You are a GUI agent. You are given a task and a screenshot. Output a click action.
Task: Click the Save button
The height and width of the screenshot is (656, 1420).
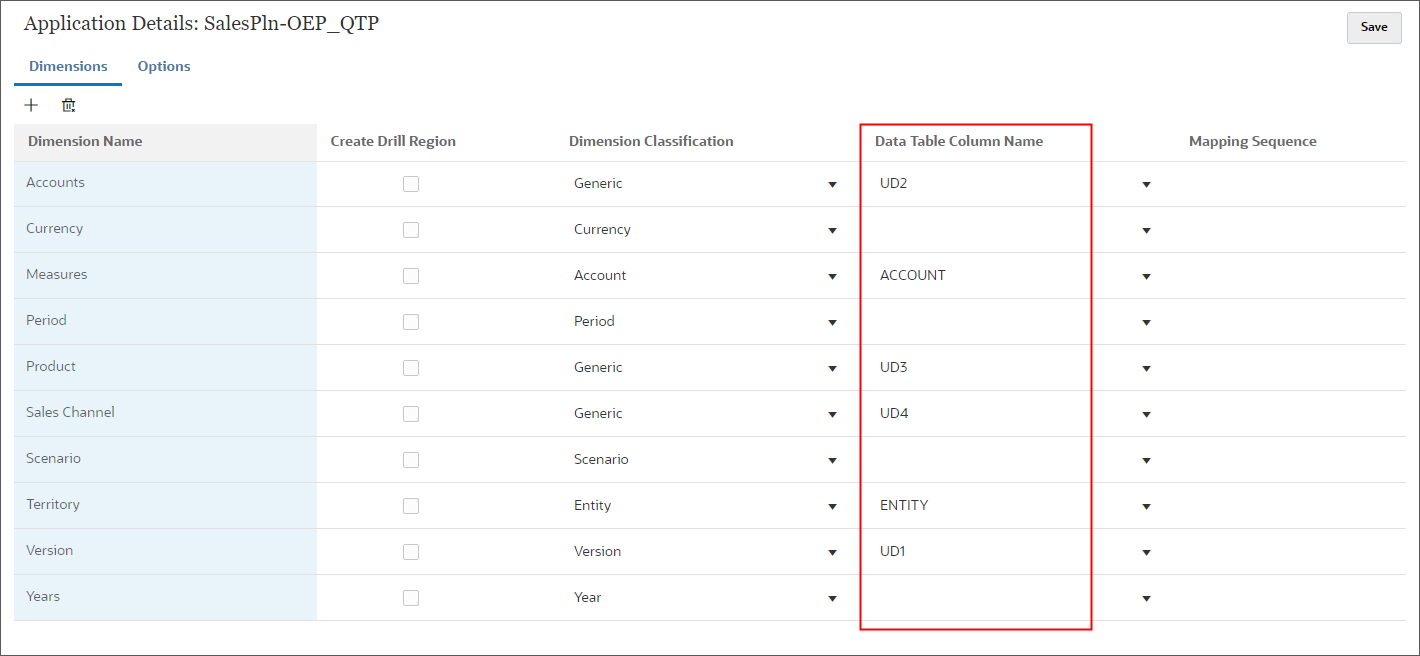[x=1373, y=27]
